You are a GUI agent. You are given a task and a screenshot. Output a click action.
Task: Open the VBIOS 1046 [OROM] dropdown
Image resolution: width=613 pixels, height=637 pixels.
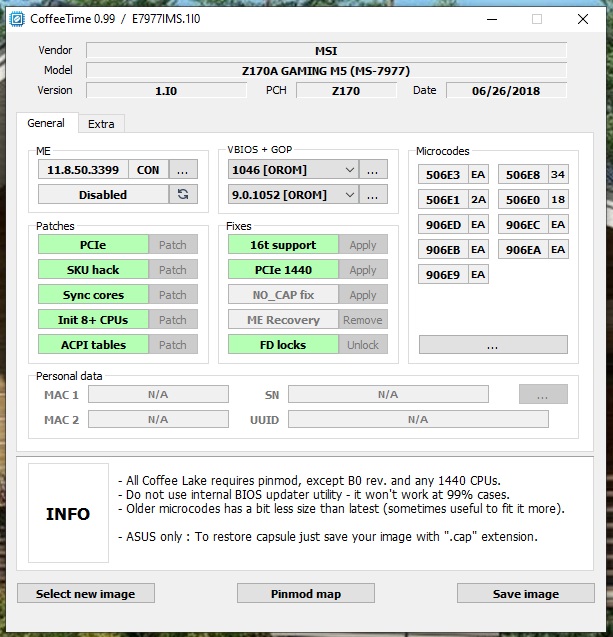click(x=293, y=170)
